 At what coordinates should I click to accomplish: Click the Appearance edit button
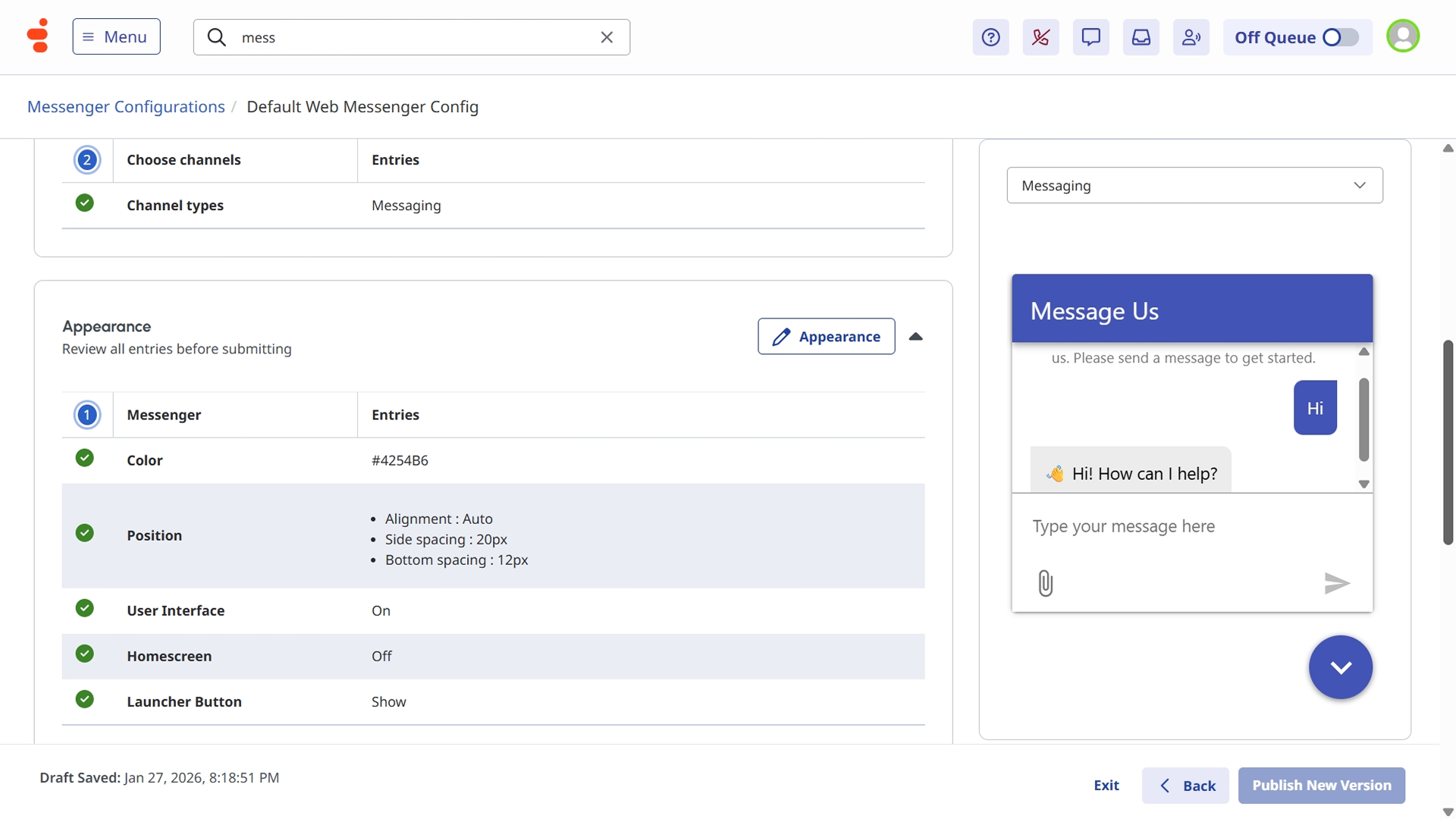[826, 337]
